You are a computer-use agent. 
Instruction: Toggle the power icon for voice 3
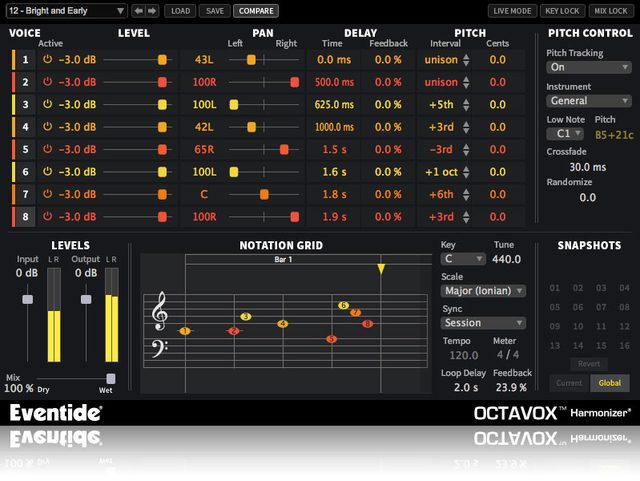[48, 104]
